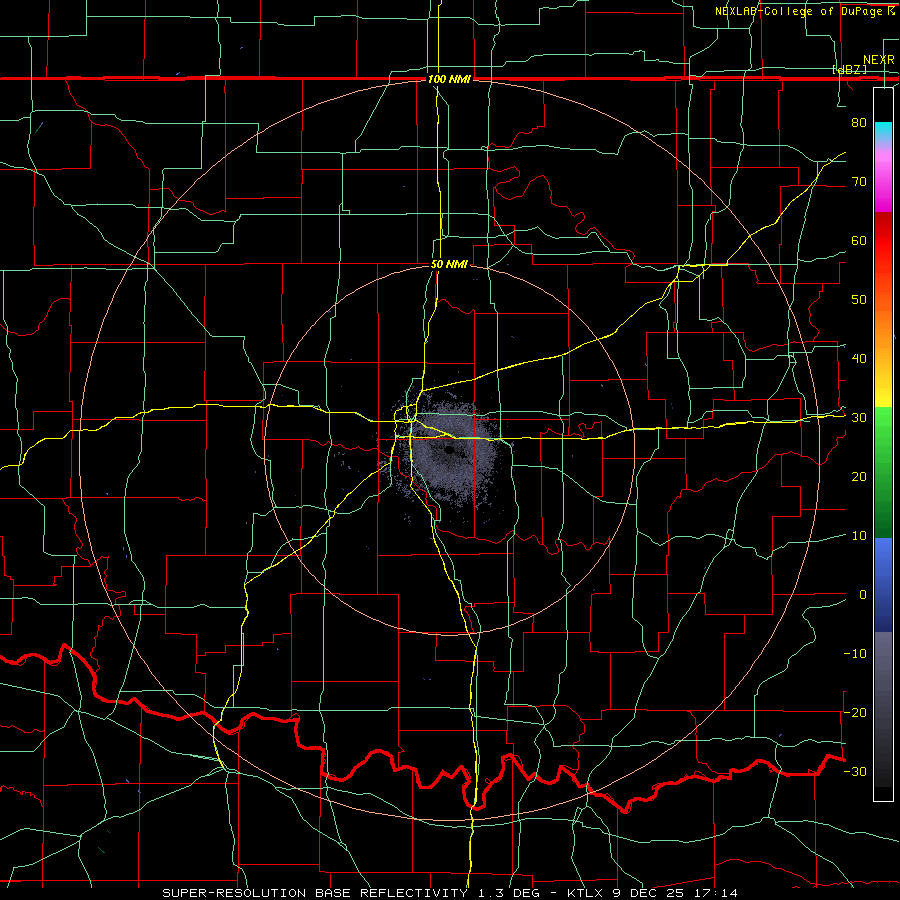Screen dimensions: 900x900
Task: Click the '50' value on the dBZ scale
Action: (x=859, y=300)
